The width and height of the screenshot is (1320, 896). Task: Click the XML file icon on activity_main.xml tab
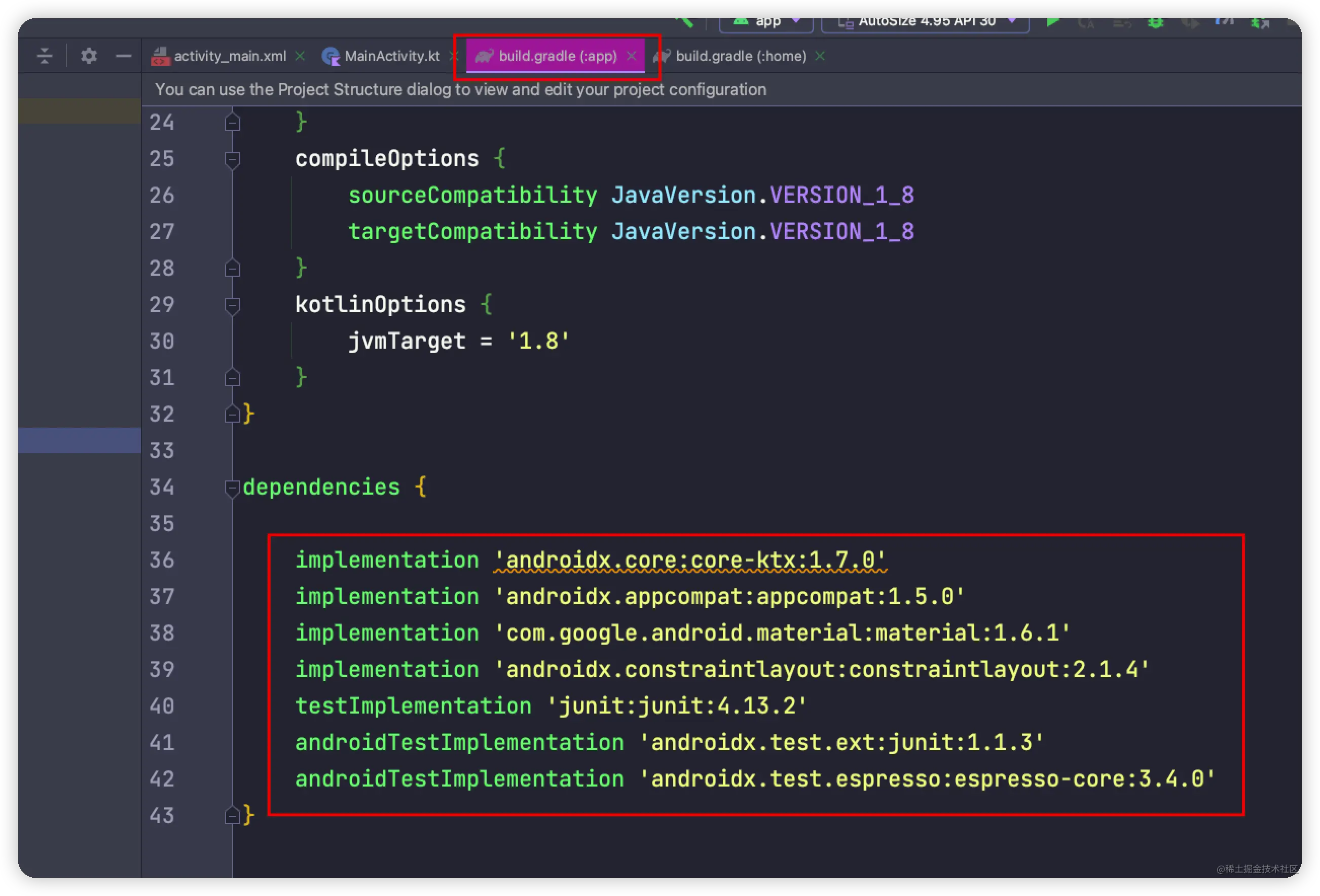pyautogui.click(x=161, y=56)
